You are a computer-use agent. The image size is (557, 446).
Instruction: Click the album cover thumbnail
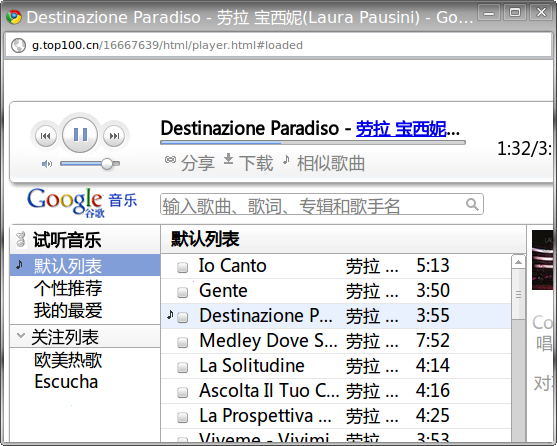[x=542, y=260]
